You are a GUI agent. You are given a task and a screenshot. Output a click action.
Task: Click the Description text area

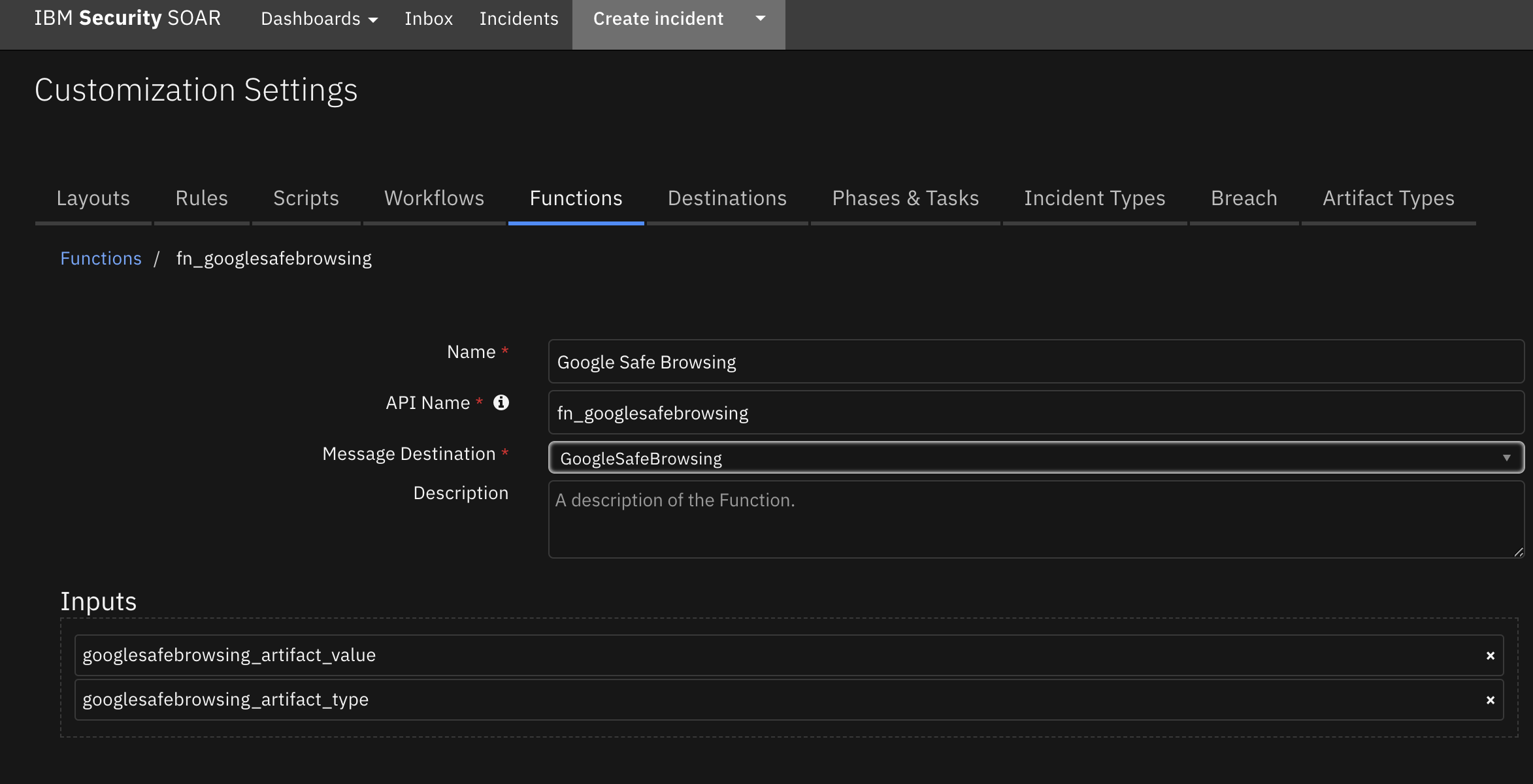click(1036, 519)
